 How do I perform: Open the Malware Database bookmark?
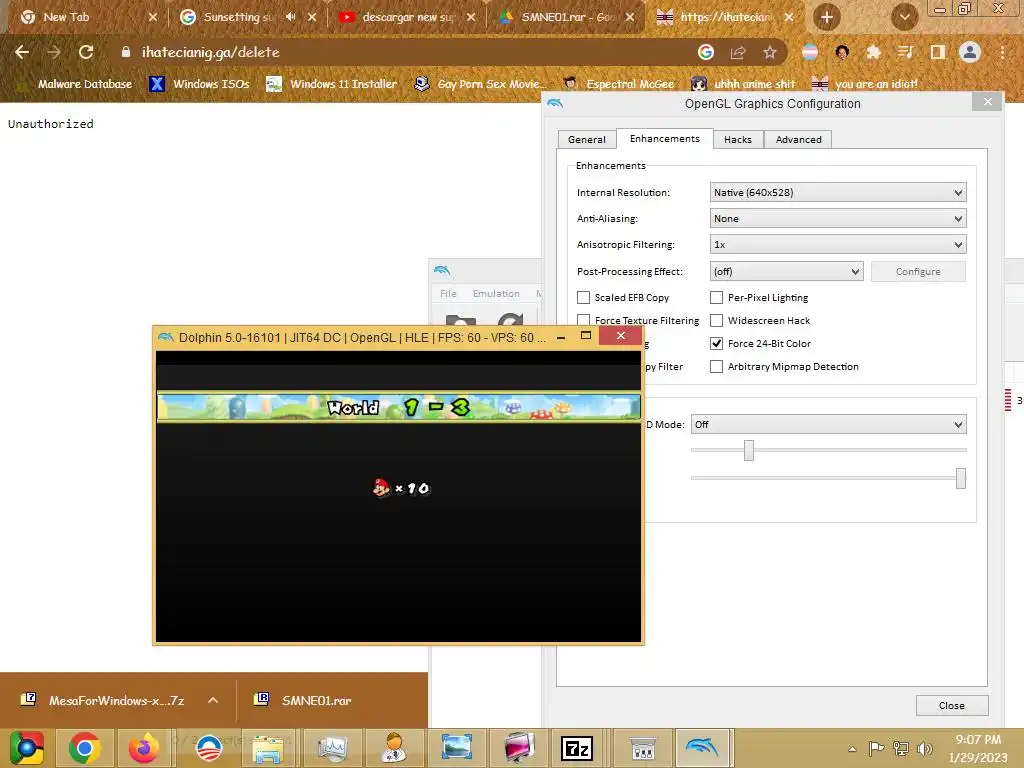[x=76, y=84]
